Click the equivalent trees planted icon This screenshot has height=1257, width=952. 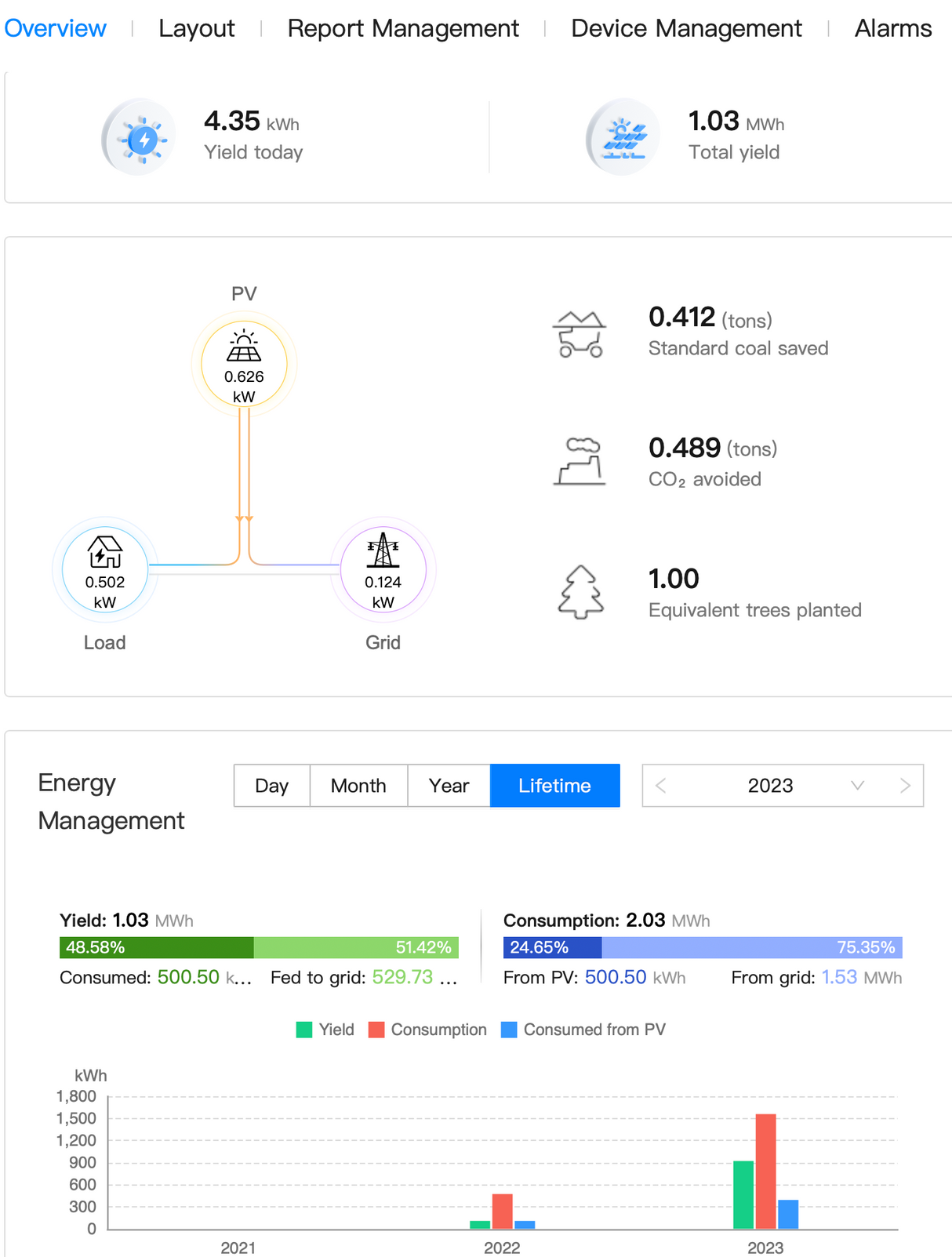point(580,592)
